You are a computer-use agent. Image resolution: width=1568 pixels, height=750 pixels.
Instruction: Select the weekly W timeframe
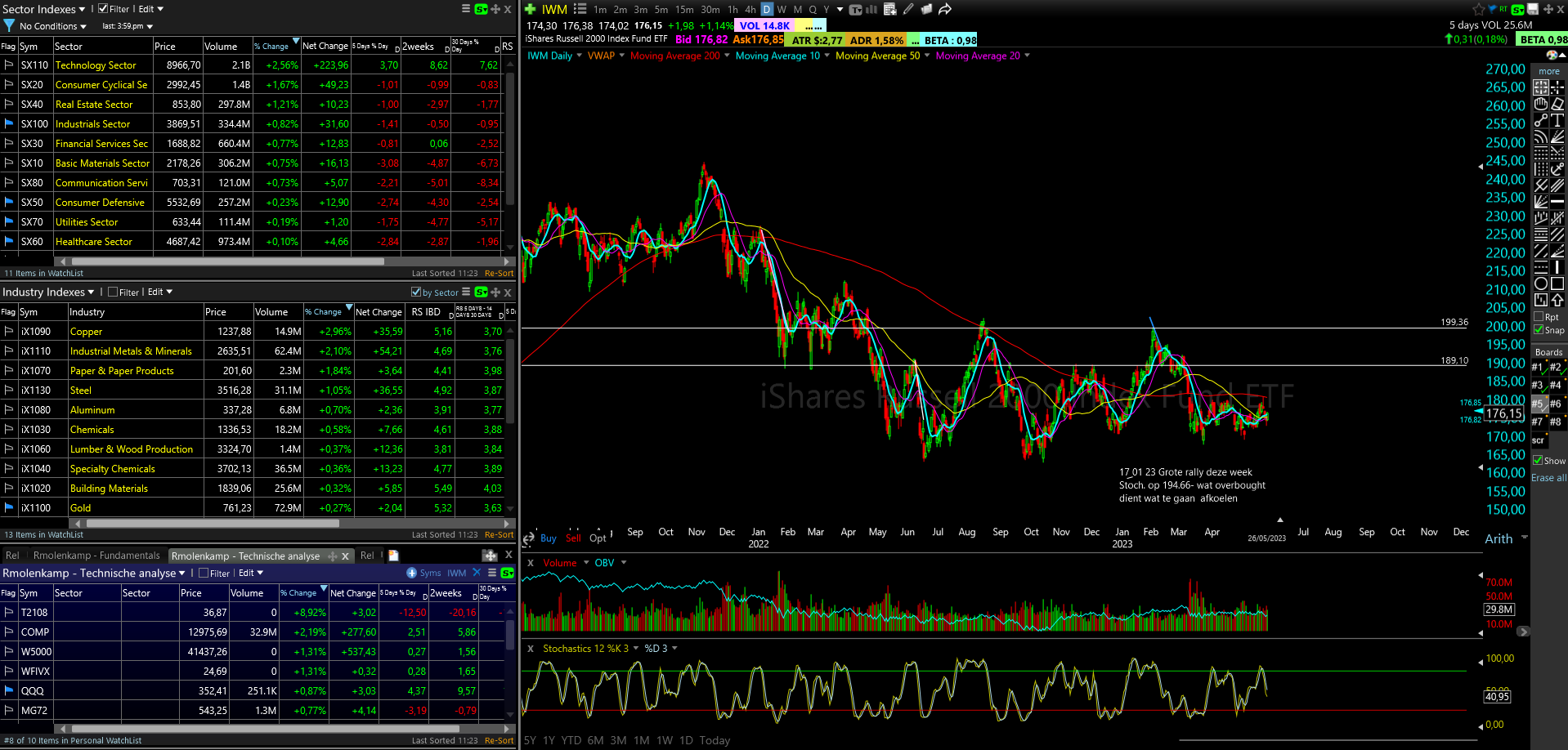tap(782, 9)
